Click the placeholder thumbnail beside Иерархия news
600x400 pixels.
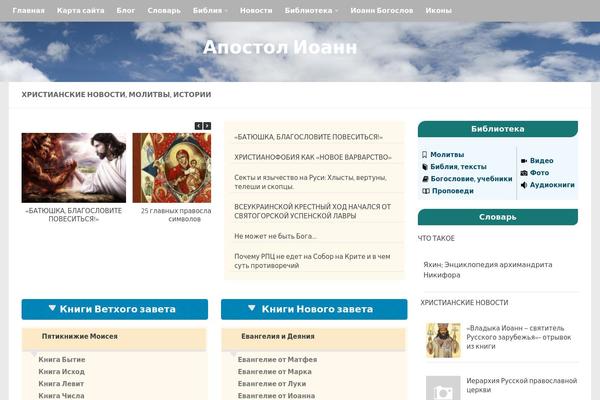pos(443,388)
